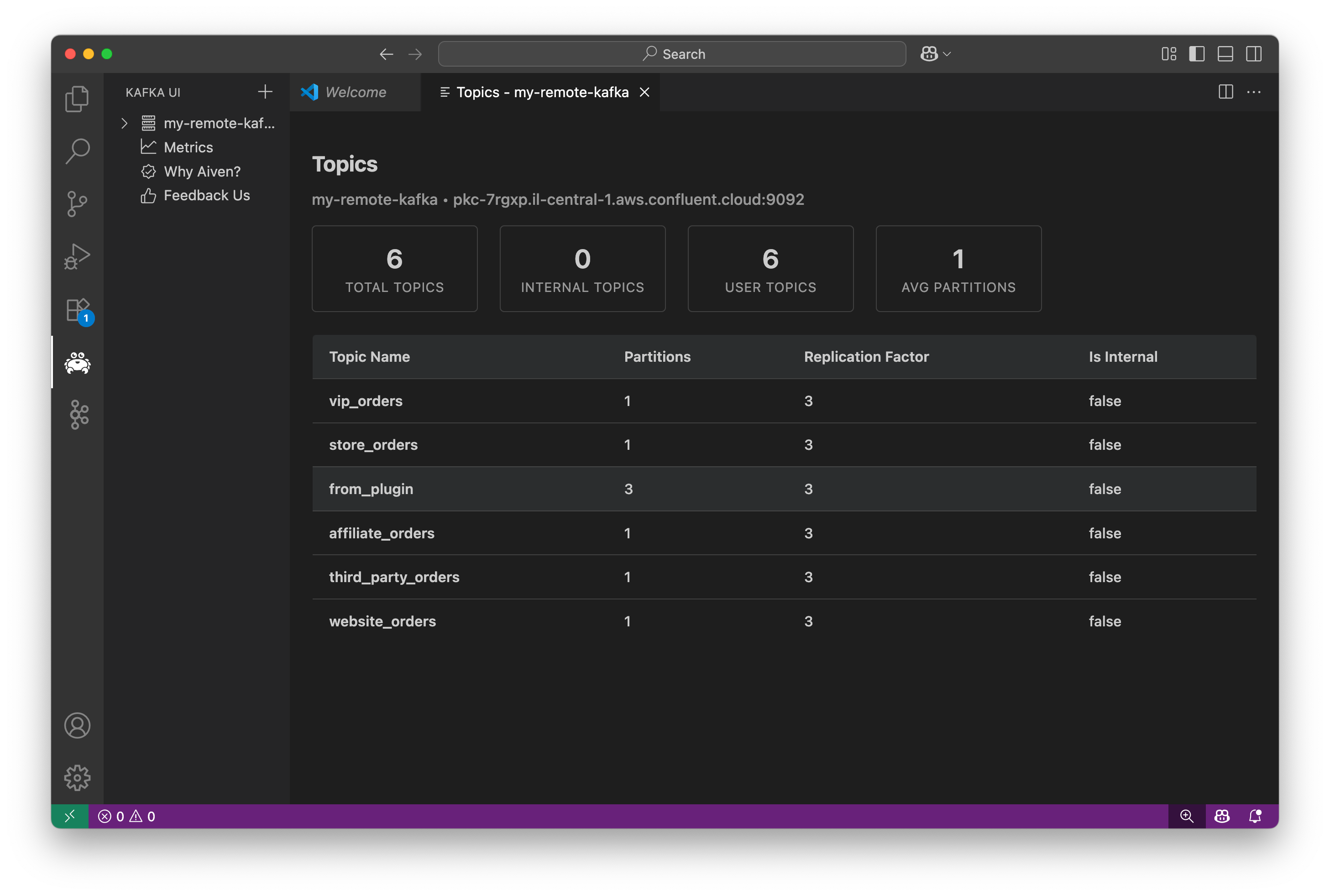Open Source Control in activity bar

point(77,203)
